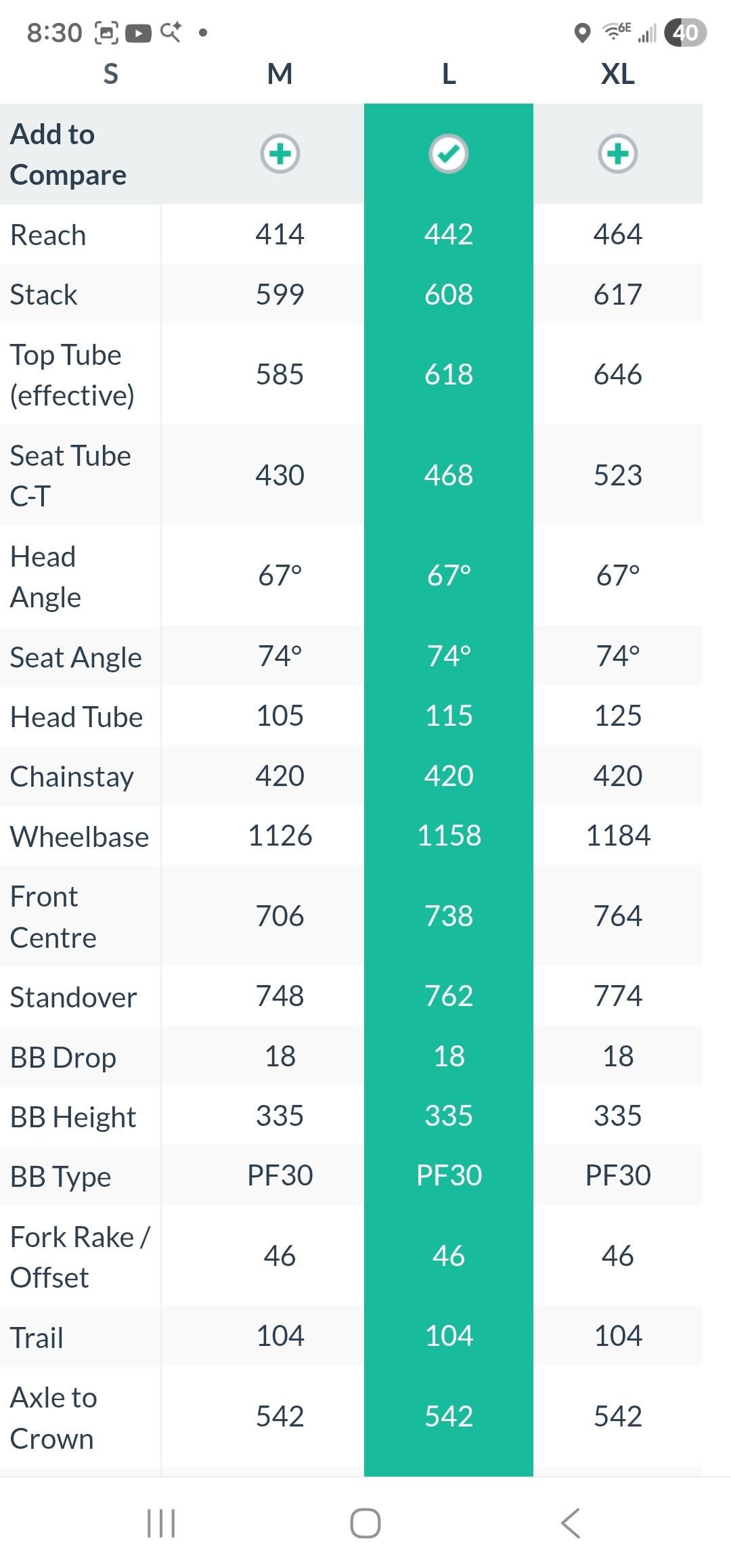Tap the location icon in status bar
Viewport: 731px width, 1568px height.
click(582, 32)
